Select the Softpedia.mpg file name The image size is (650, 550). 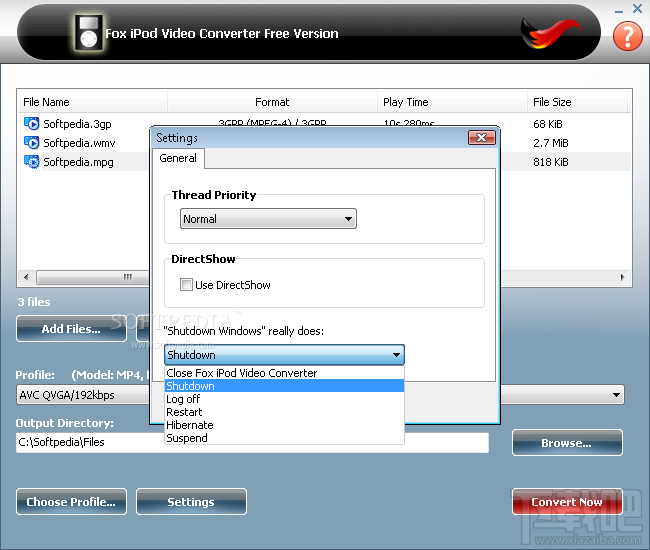(x=78, y=162)
